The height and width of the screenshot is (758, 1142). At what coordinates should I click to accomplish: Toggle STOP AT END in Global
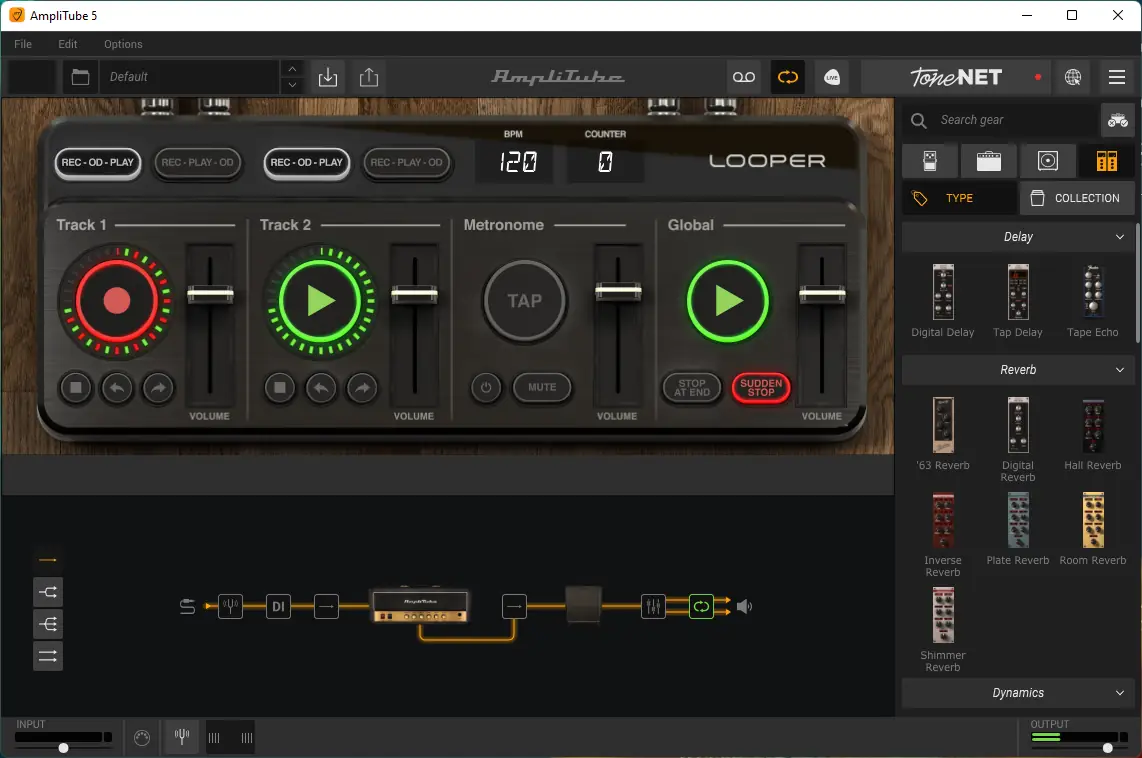(692, 387)
